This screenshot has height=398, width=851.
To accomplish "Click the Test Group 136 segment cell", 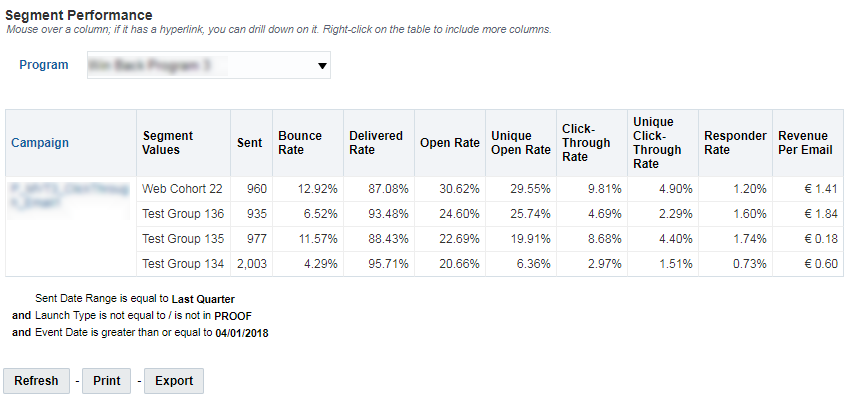I will [x=183, y=214].
